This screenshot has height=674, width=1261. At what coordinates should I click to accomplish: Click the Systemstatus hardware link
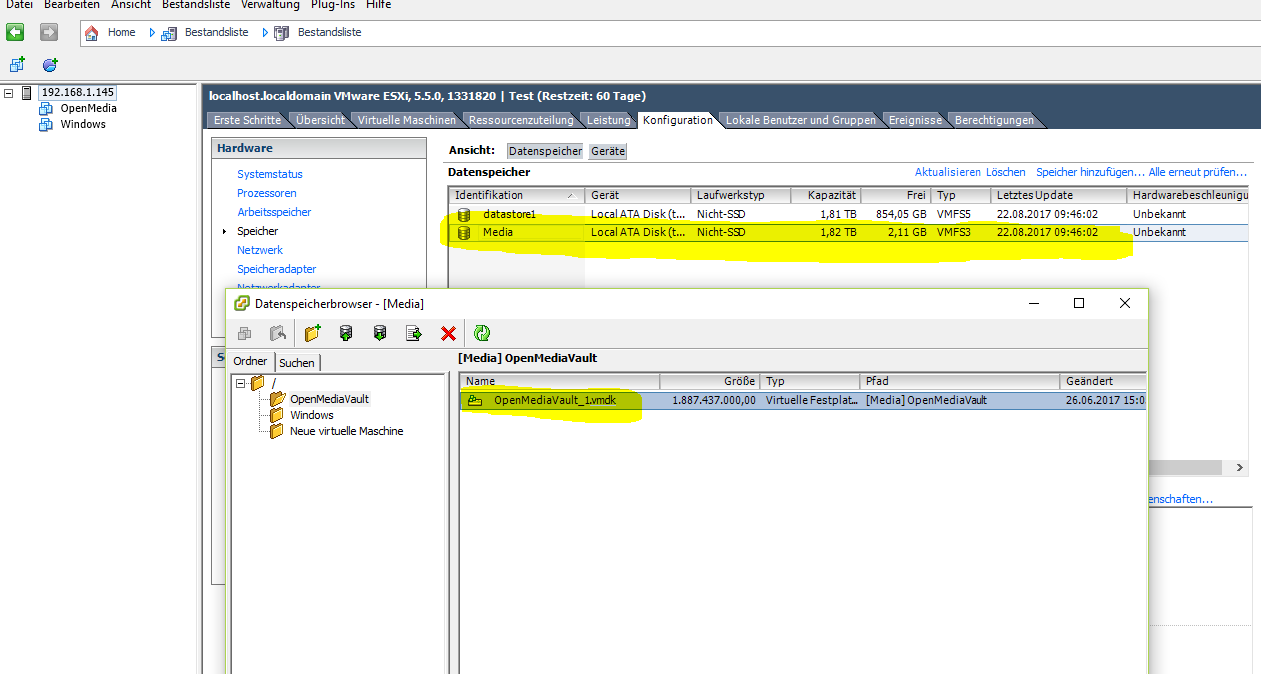(270, 174)
